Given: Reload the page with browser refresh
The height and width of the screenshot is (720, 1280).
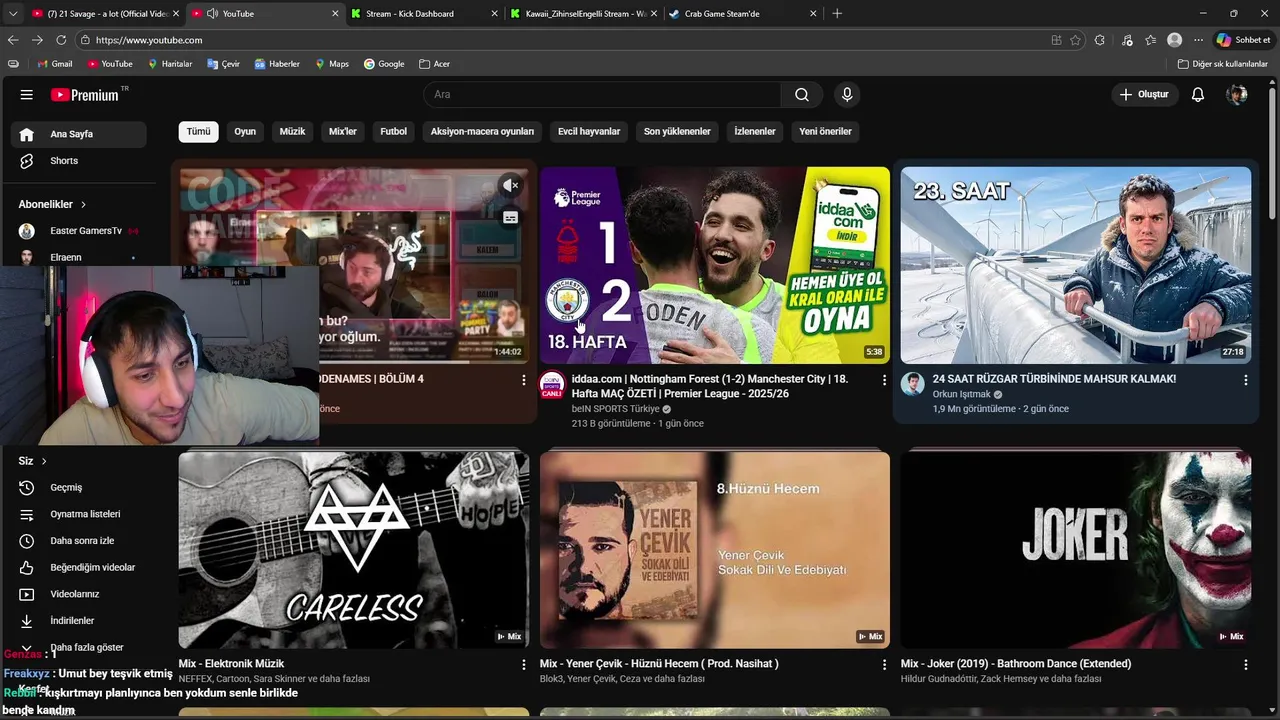Looking at the screenshot, I should coord(61,40).
